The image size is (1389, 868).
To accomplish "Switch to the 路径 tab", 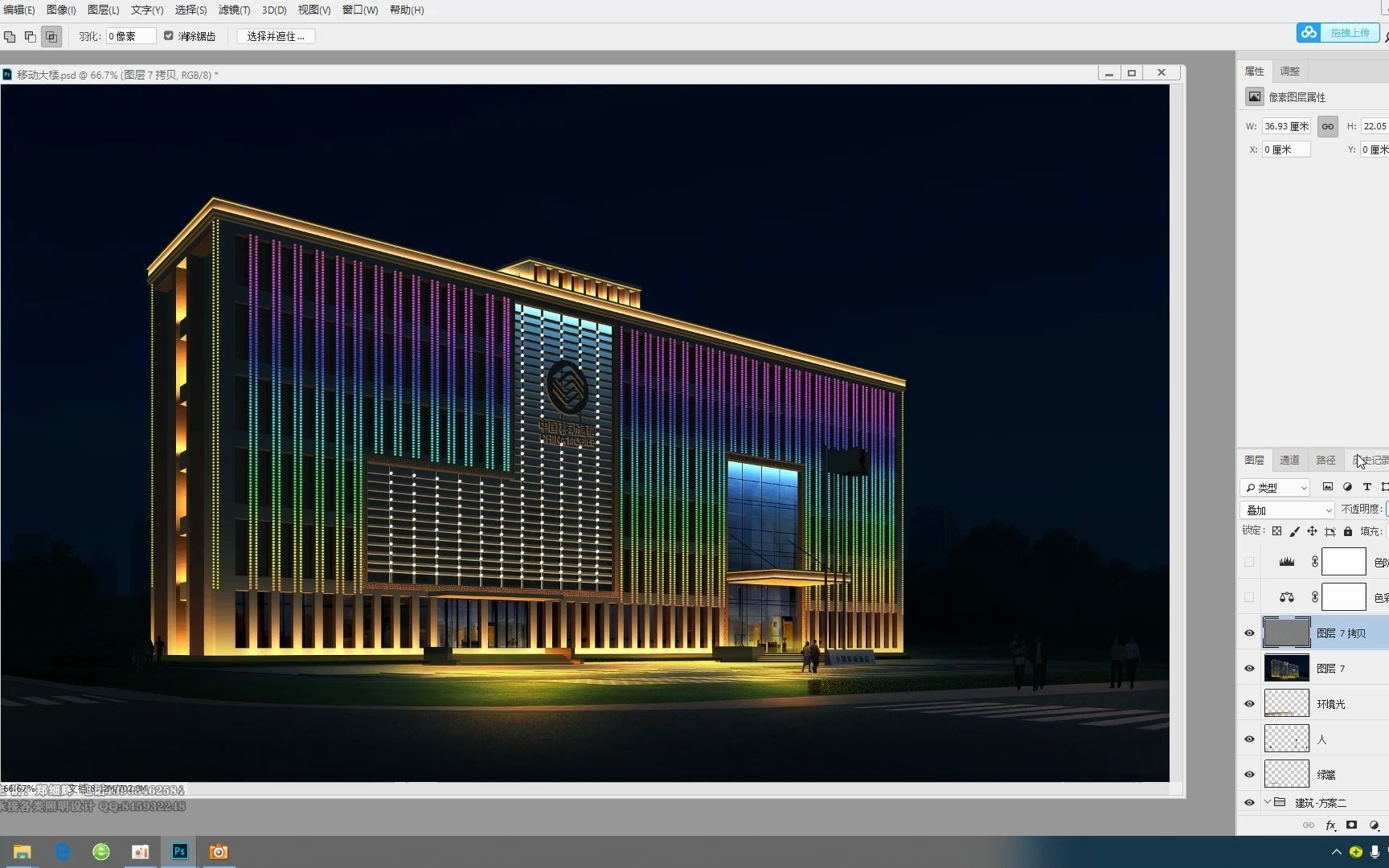I will [x=1326, y=461].
